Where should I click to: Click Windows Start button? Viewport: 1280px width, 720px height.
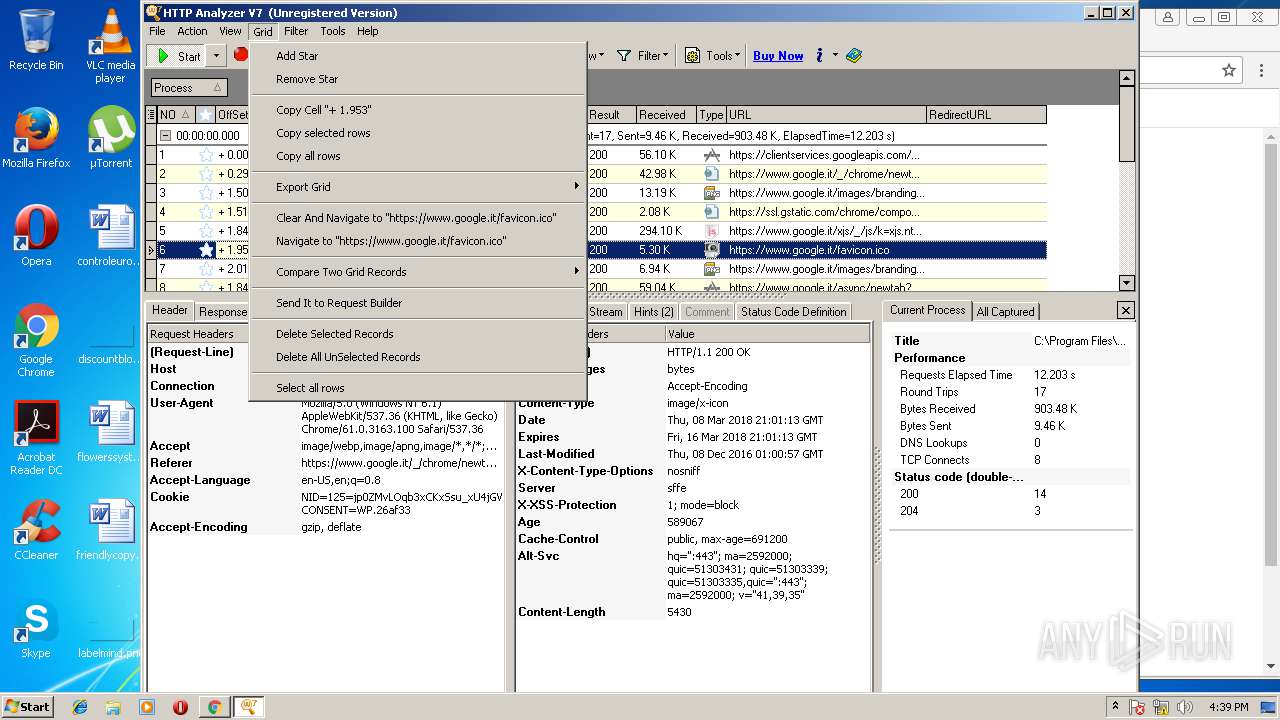point(27,707)
